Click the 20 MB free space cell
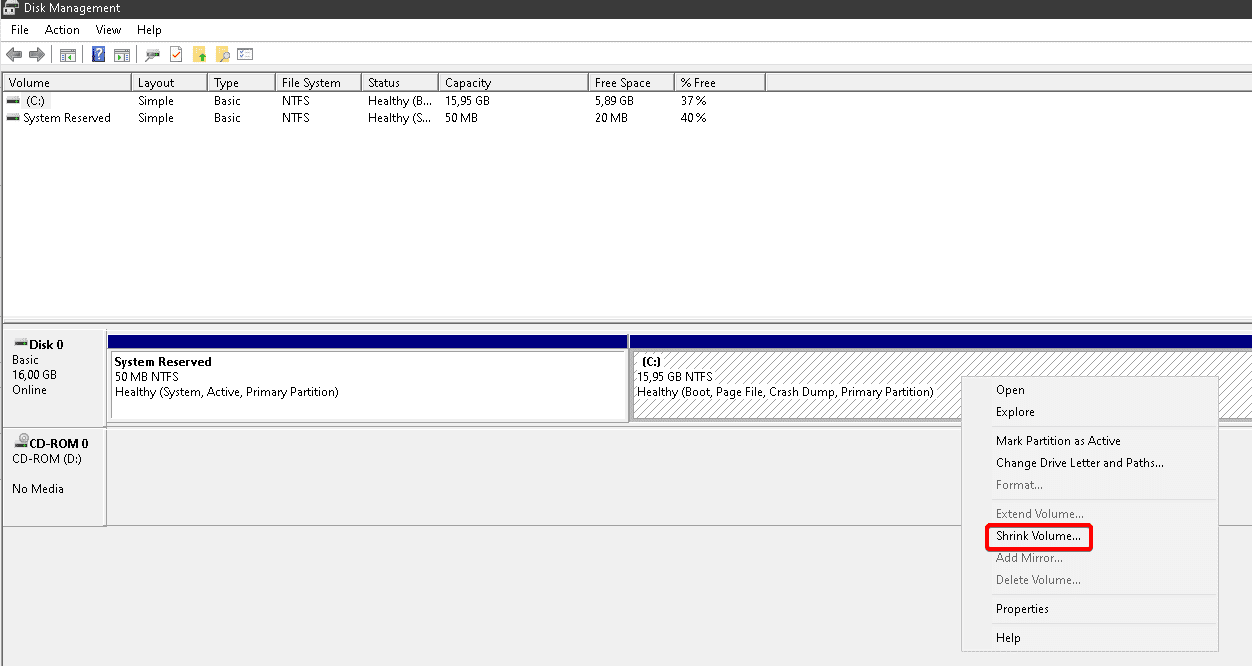 611,118
